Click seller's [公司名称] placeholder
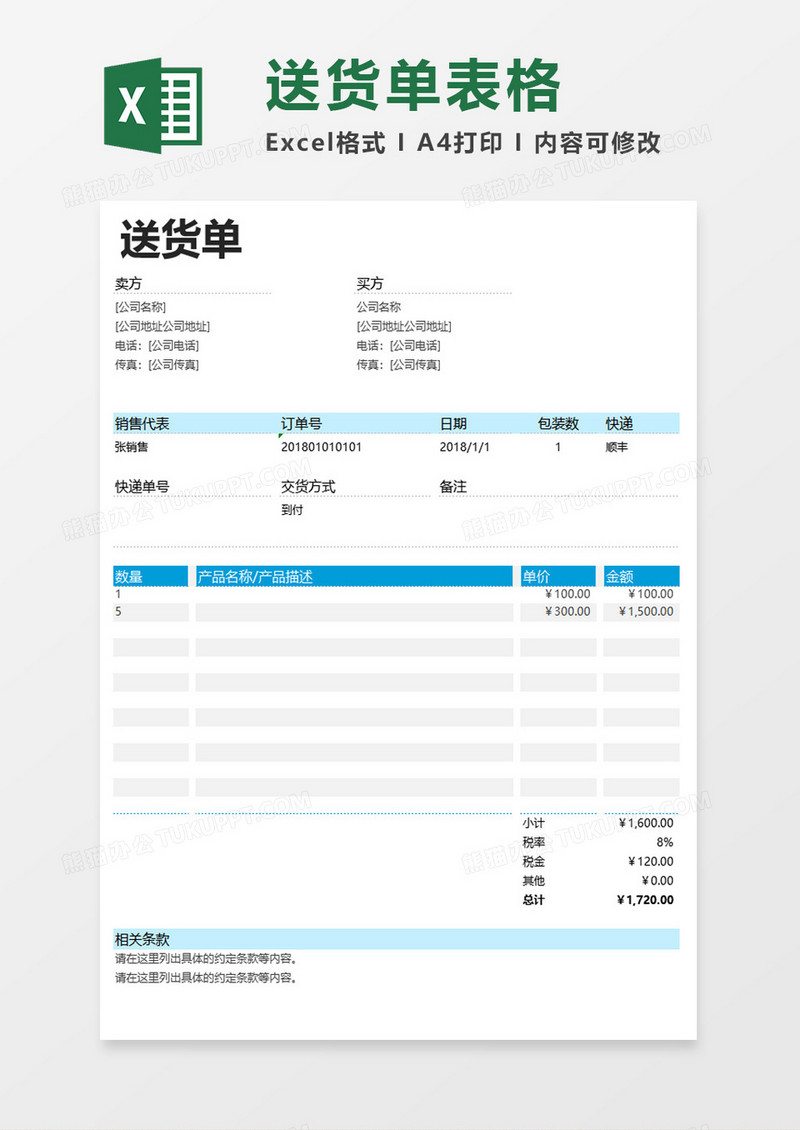The height and width of the screenshot is (1130, 800). click(141, 307)
